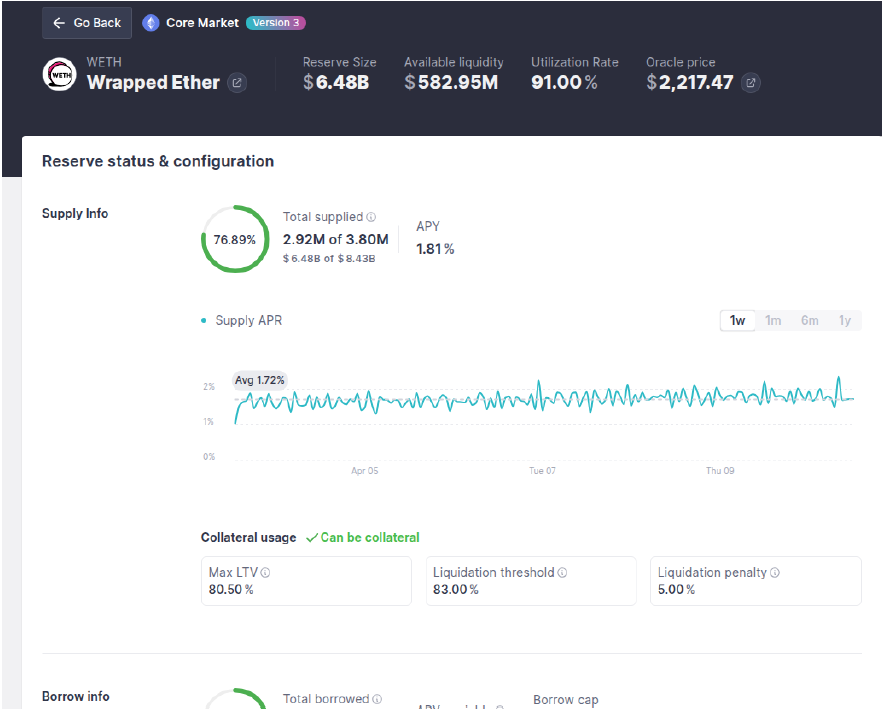The width and height of the screenshot is (884, 709).
Task: Click Max LTV info icon
Action: pos(265,573)
